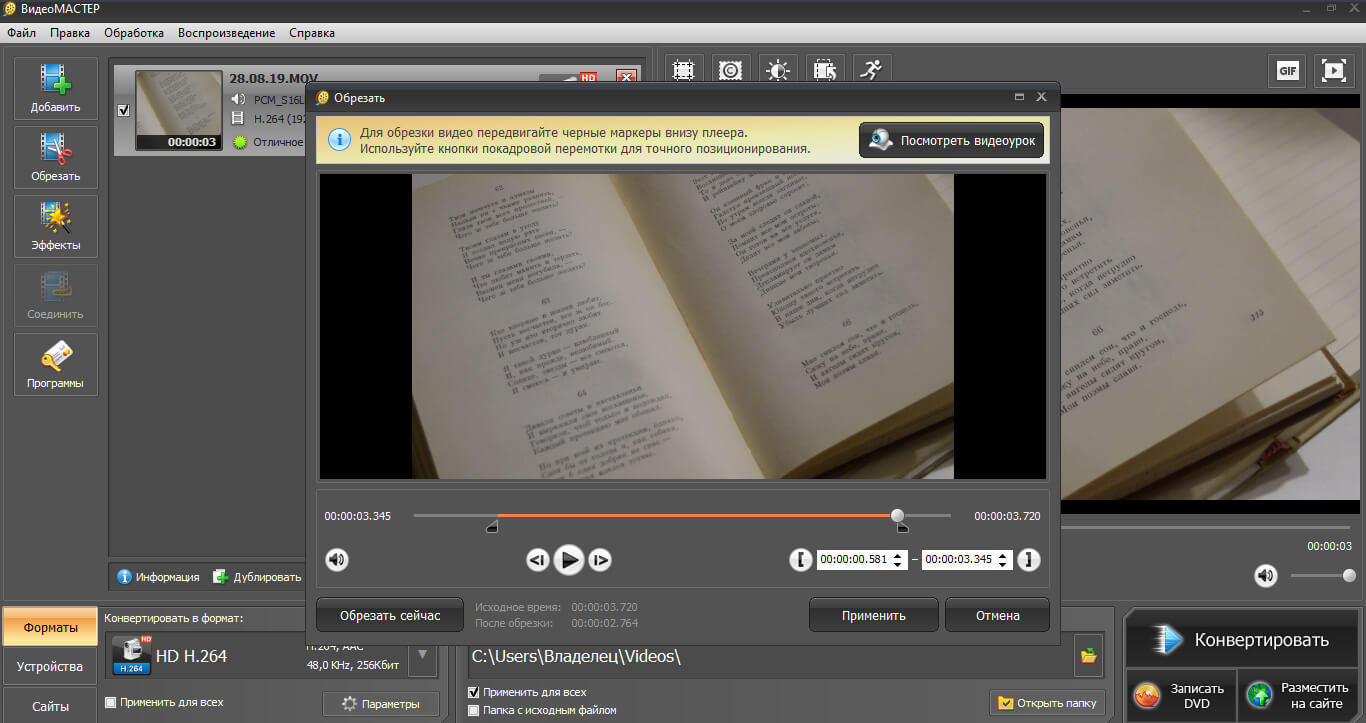Viewport: 1366px width, 723px height.
Task: Click the output path C:\Users\Владелец\Videos\ field
Action: click(770, 656)
